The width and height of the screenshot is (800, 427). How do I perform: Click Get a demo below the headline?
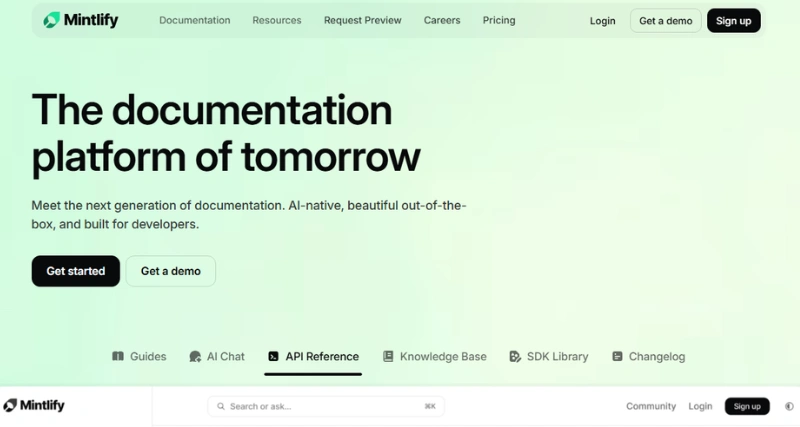point(170,271)
